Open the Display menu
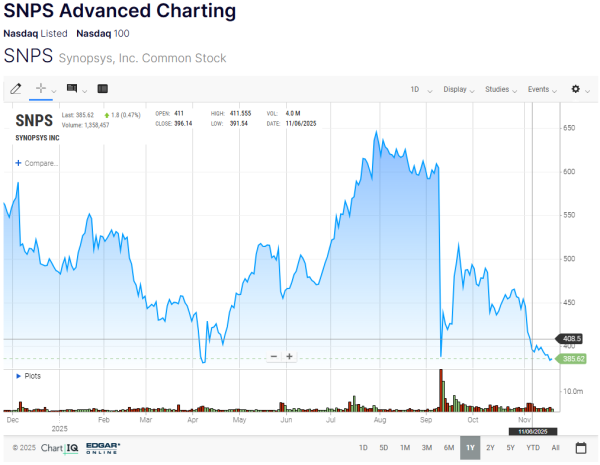The height and width of the screenshot is (465, 600). click(459, 89)
